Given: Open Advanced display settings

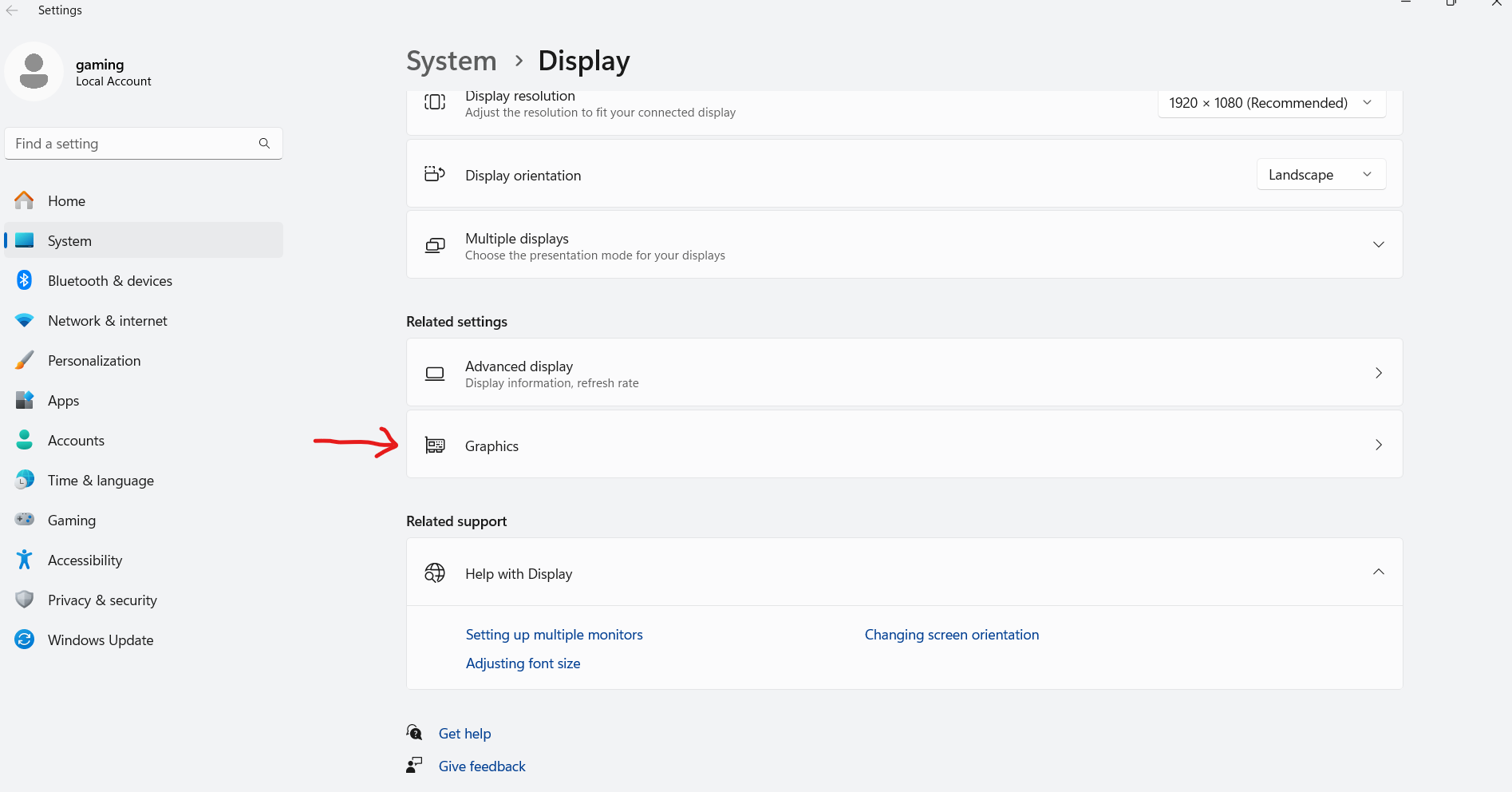Looking at the screenshot, I should click(x=904, y=373).
